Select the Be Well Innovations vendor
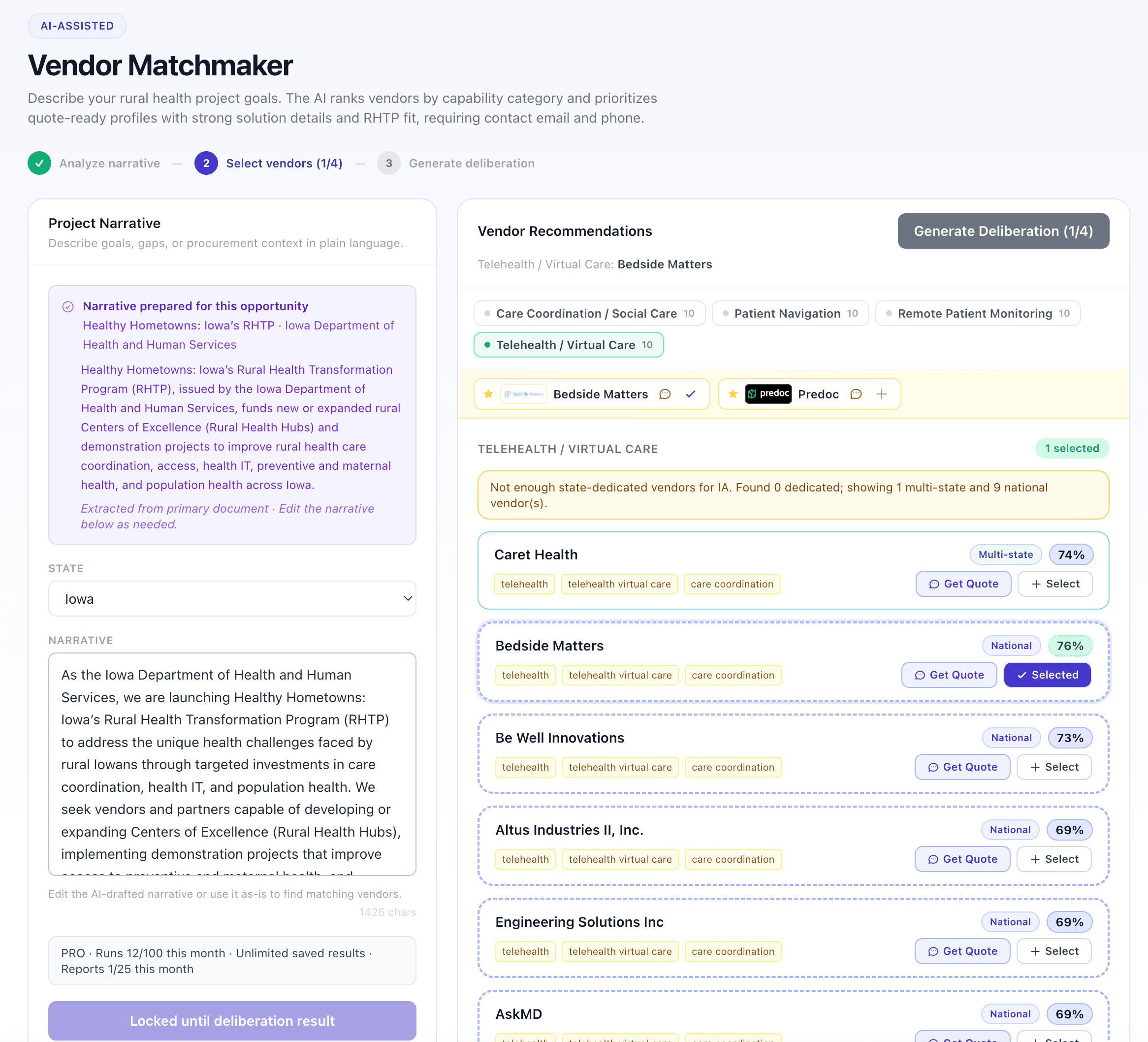1148x1042 pixels. tap(1054, 767)
